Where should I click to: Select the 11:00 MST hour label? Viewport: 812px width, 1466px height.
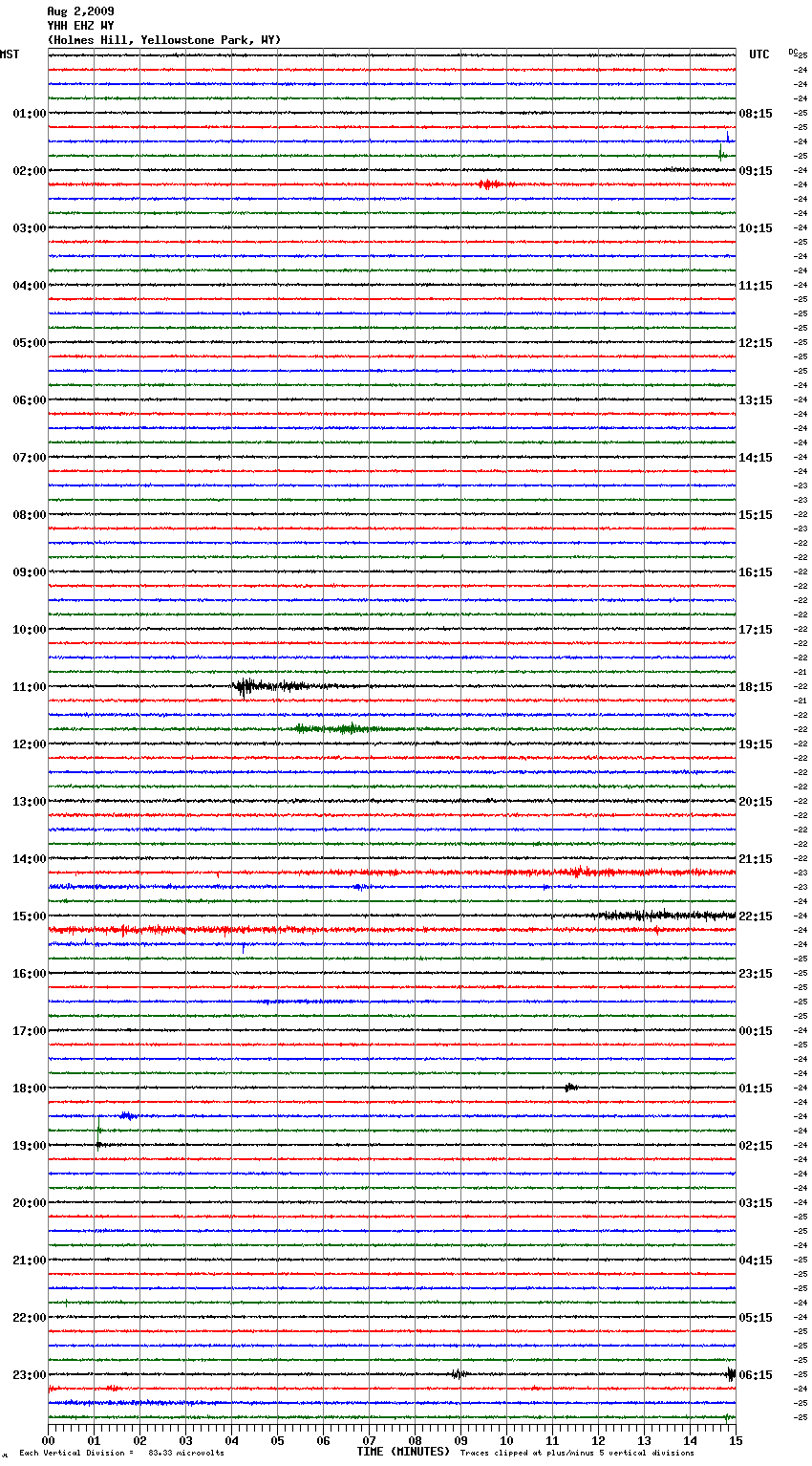[x=30, y=687]
